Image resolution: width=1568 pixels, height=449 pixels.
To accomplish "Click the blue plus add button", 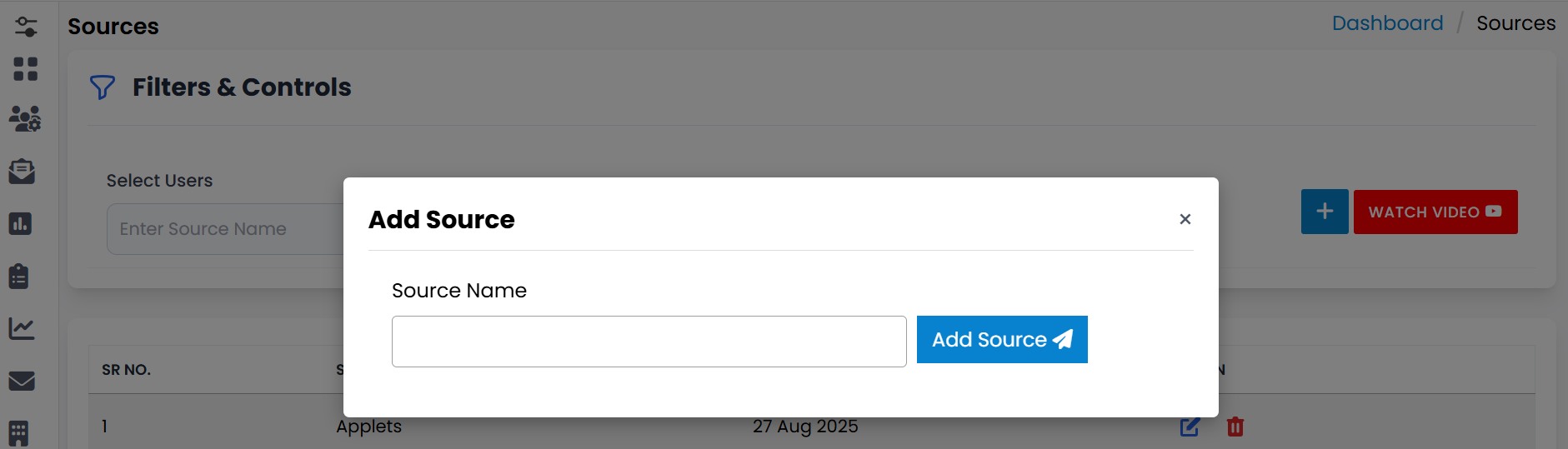I will coord(1324,212).
